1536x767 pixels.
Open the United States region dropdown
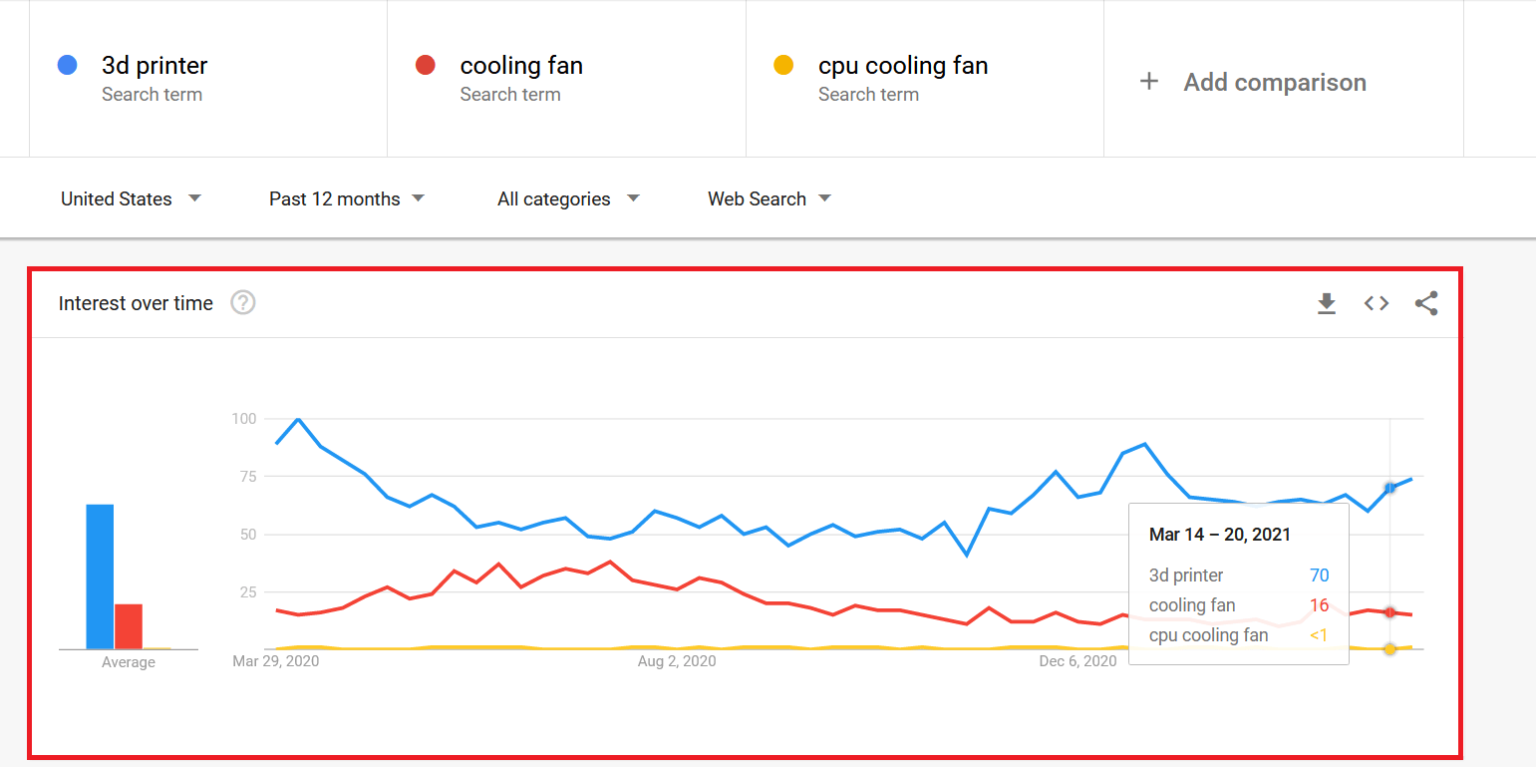tap(131, 198)
